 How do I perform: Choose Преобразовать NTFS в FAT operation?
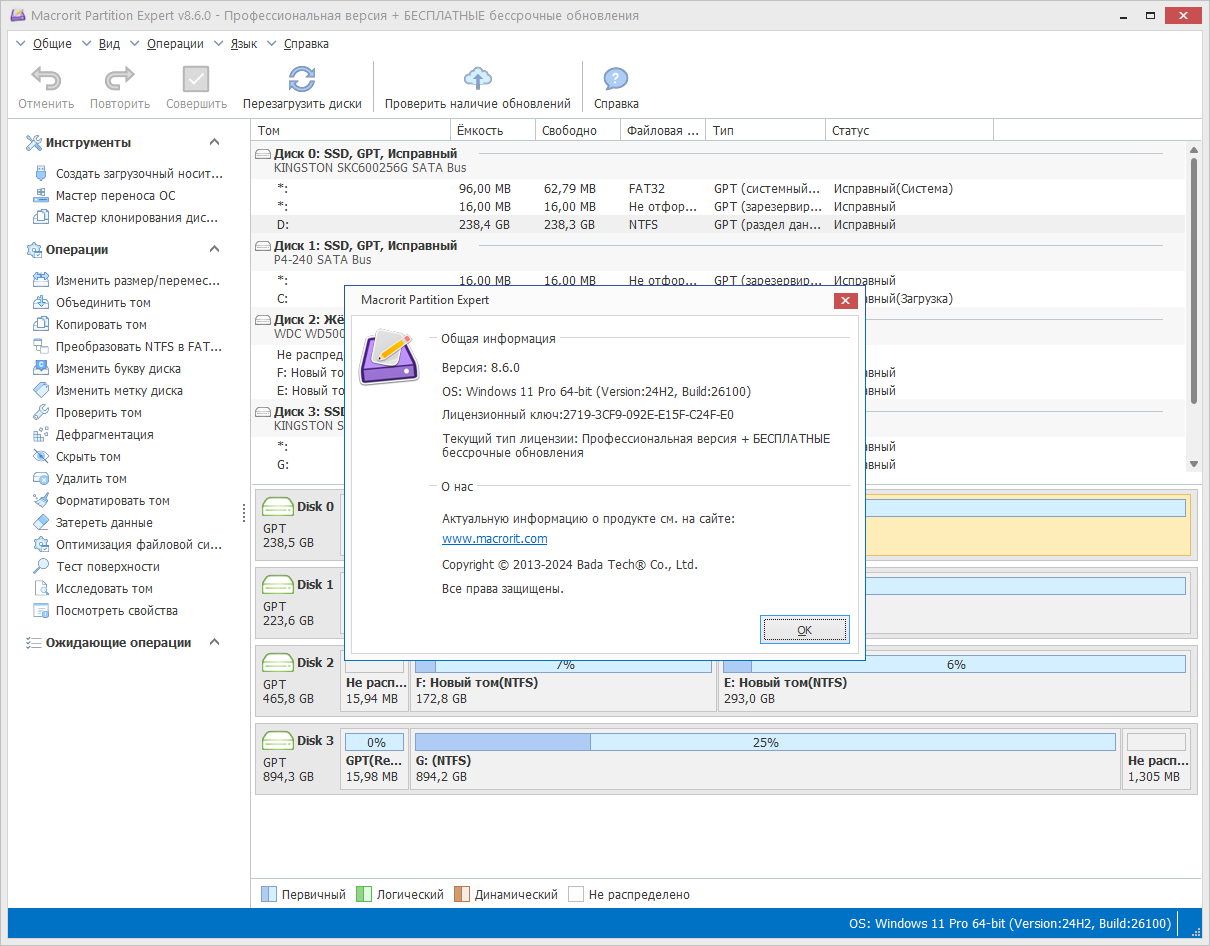(x=127, y=346)
